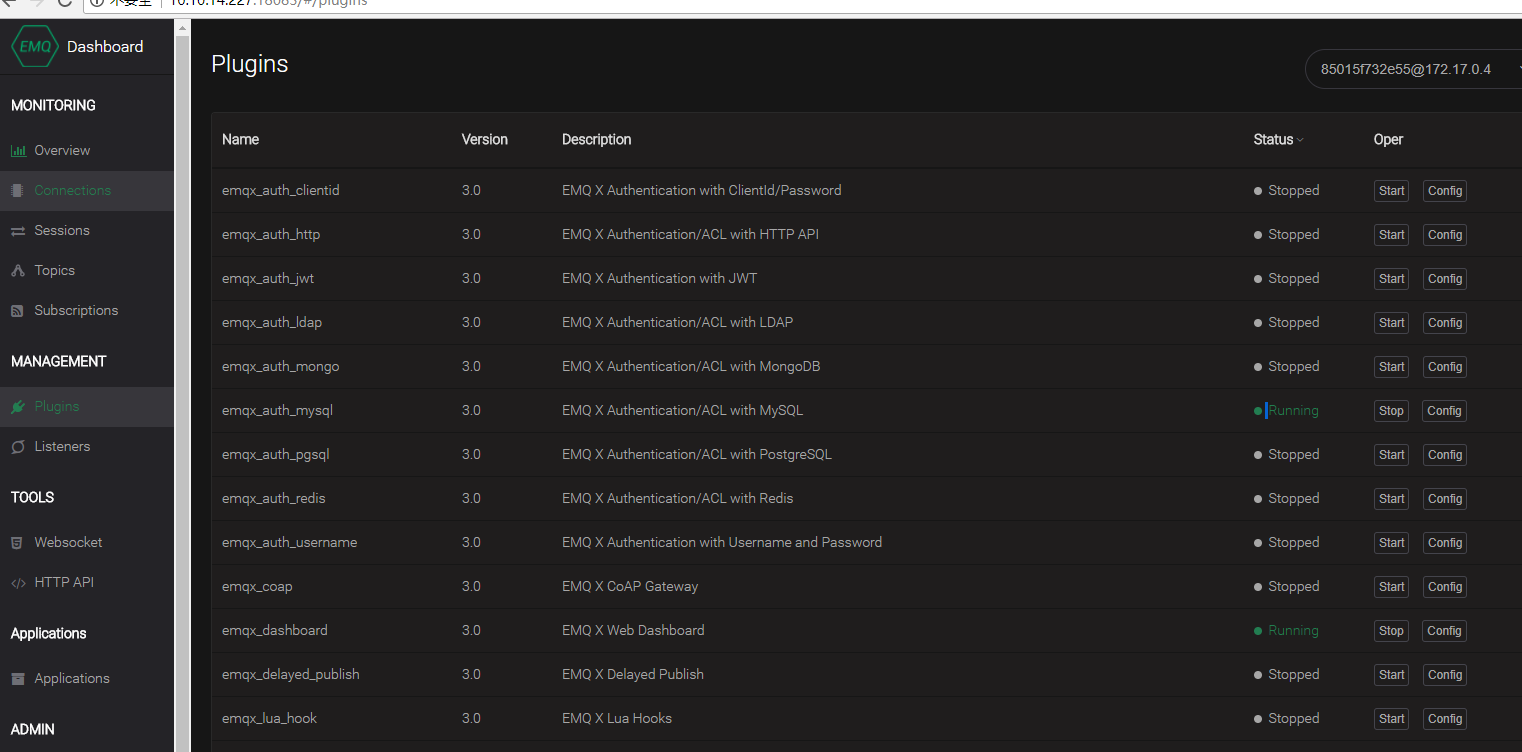Click the Listeners sidebar icon
1522x752 pixels.
(x=17, y=447)
